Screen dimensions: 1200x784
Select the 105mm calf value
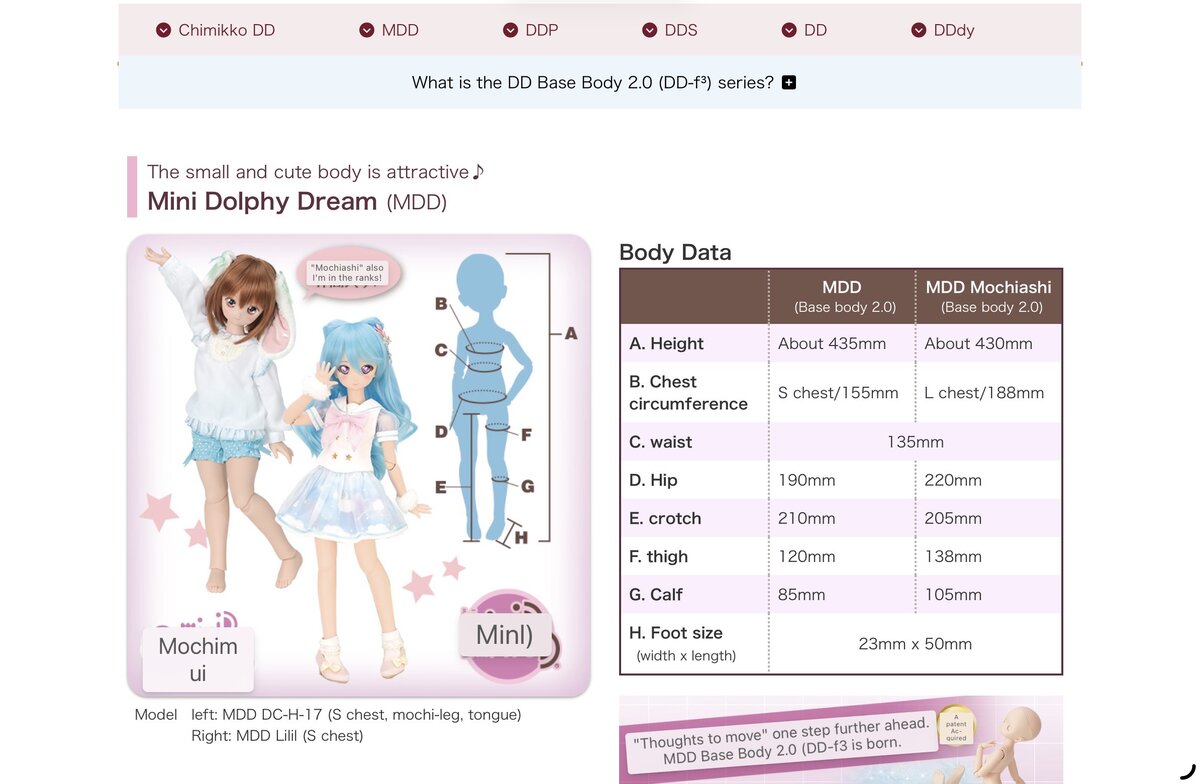click(953, 594)
